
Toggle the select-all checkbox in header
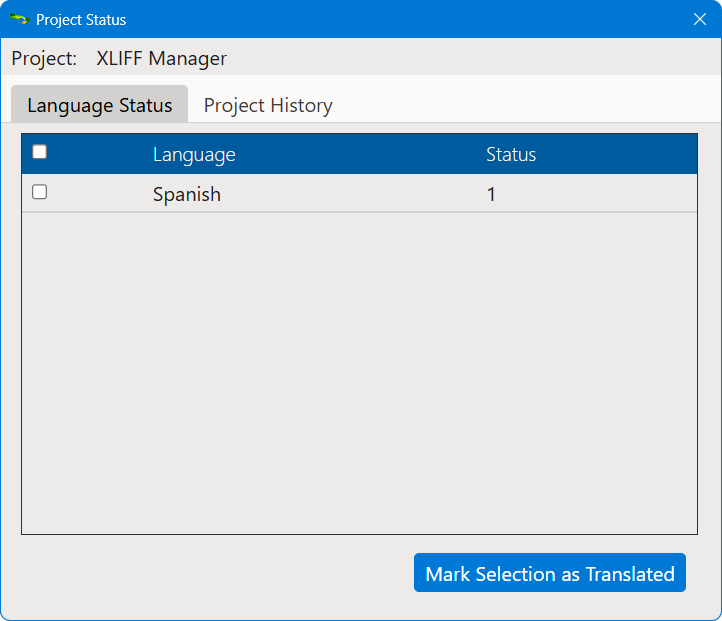point(40,152)
